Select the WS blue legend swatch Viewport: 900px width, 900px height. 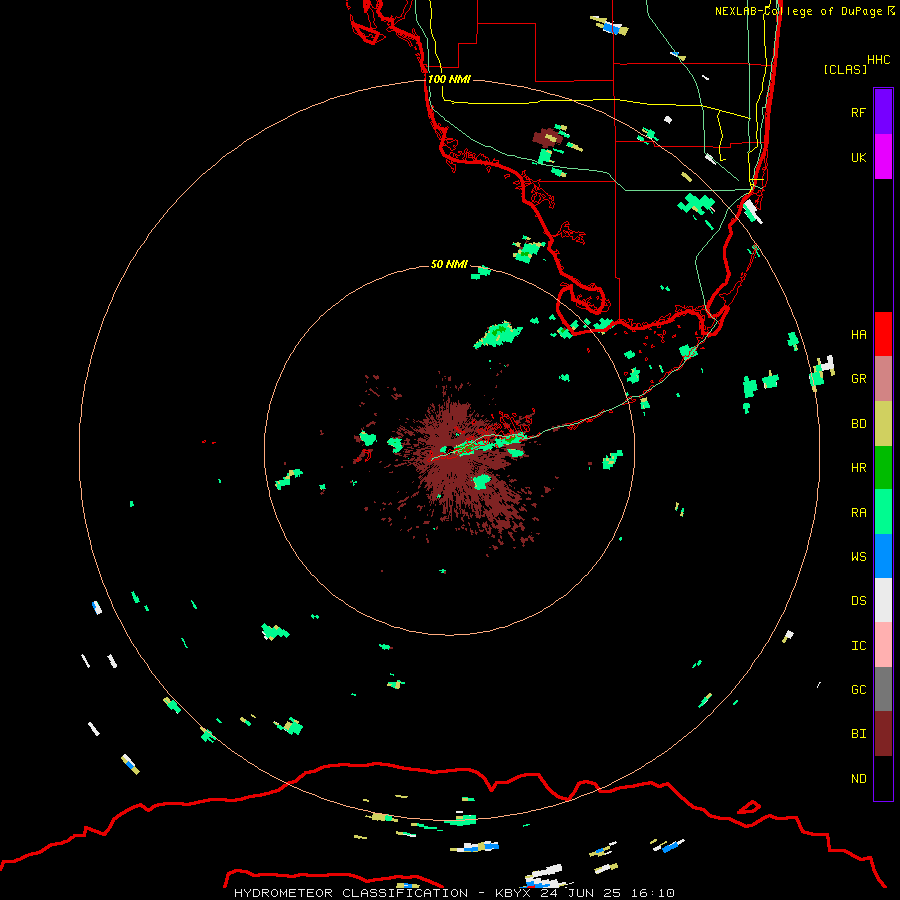pyautogui.click(x=883, y=556)
